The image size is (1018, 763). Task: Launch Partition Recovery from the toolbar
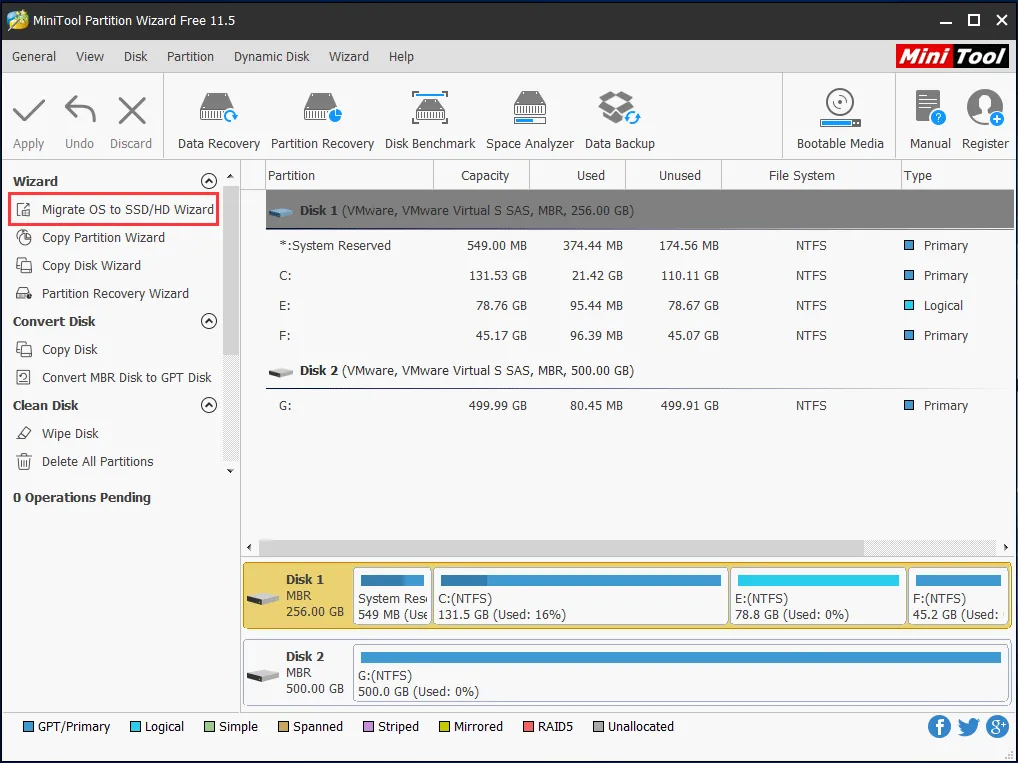tap(322, 116)
